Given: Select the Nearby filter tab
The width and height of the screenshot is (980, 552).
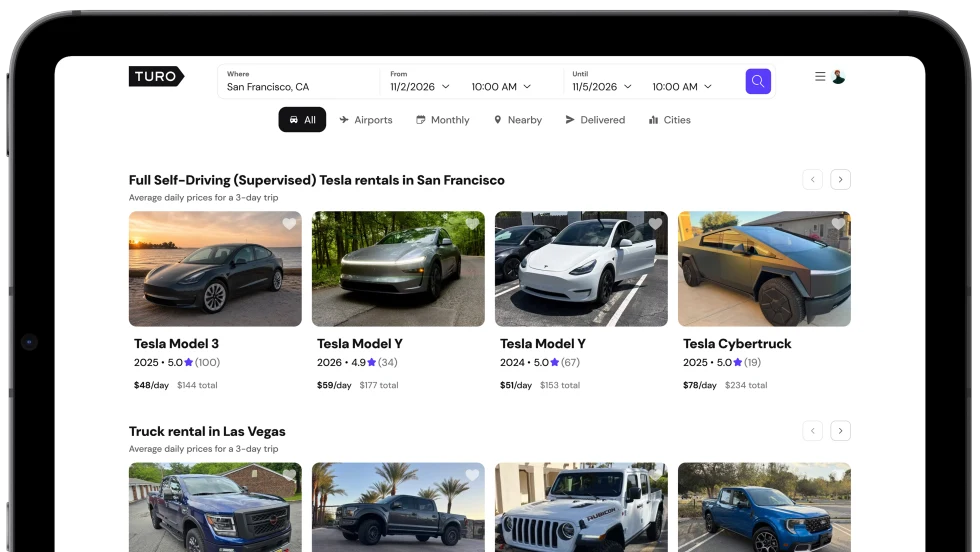Looking at the screenshot, I should click(x=518, y=119).
